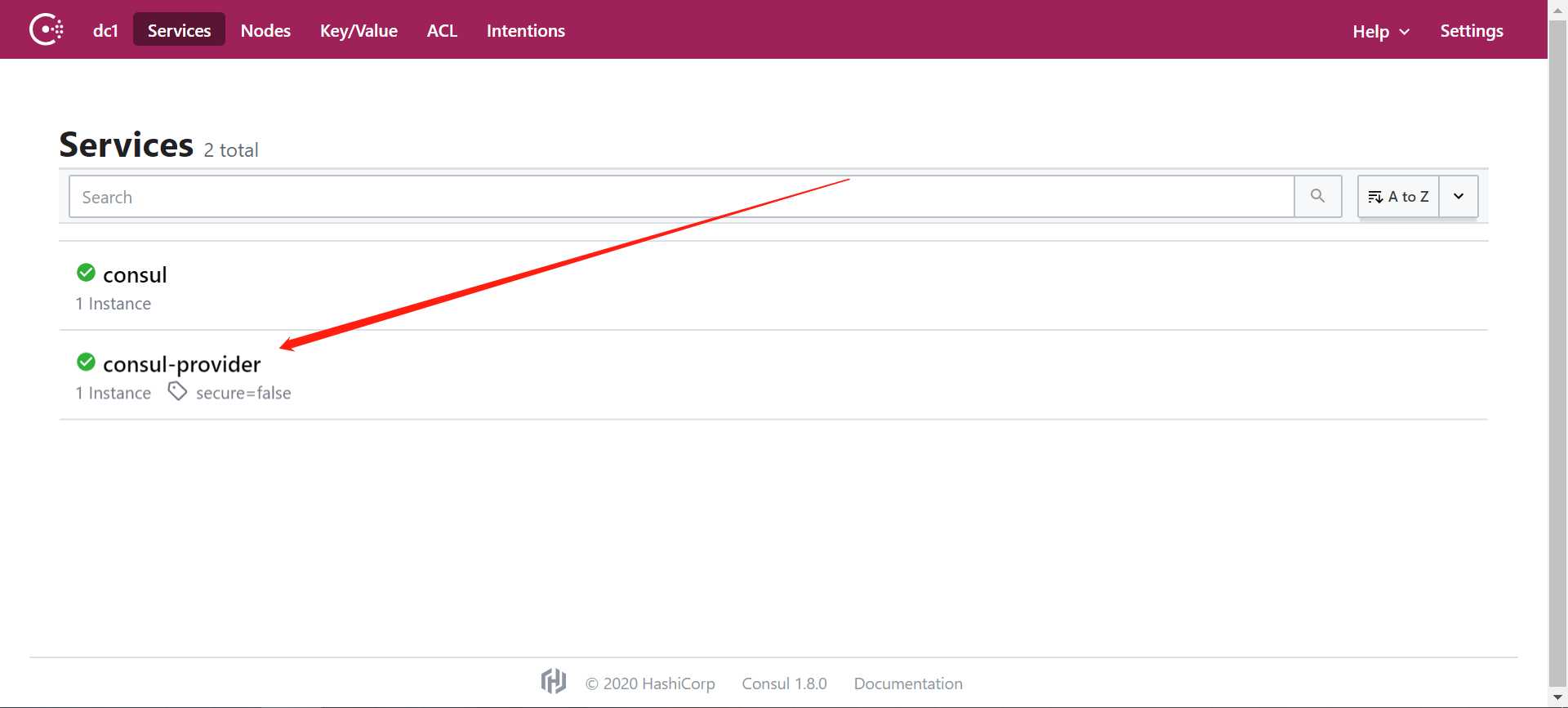
Task: Click the Consul logo icon
Action: (47, 30)
